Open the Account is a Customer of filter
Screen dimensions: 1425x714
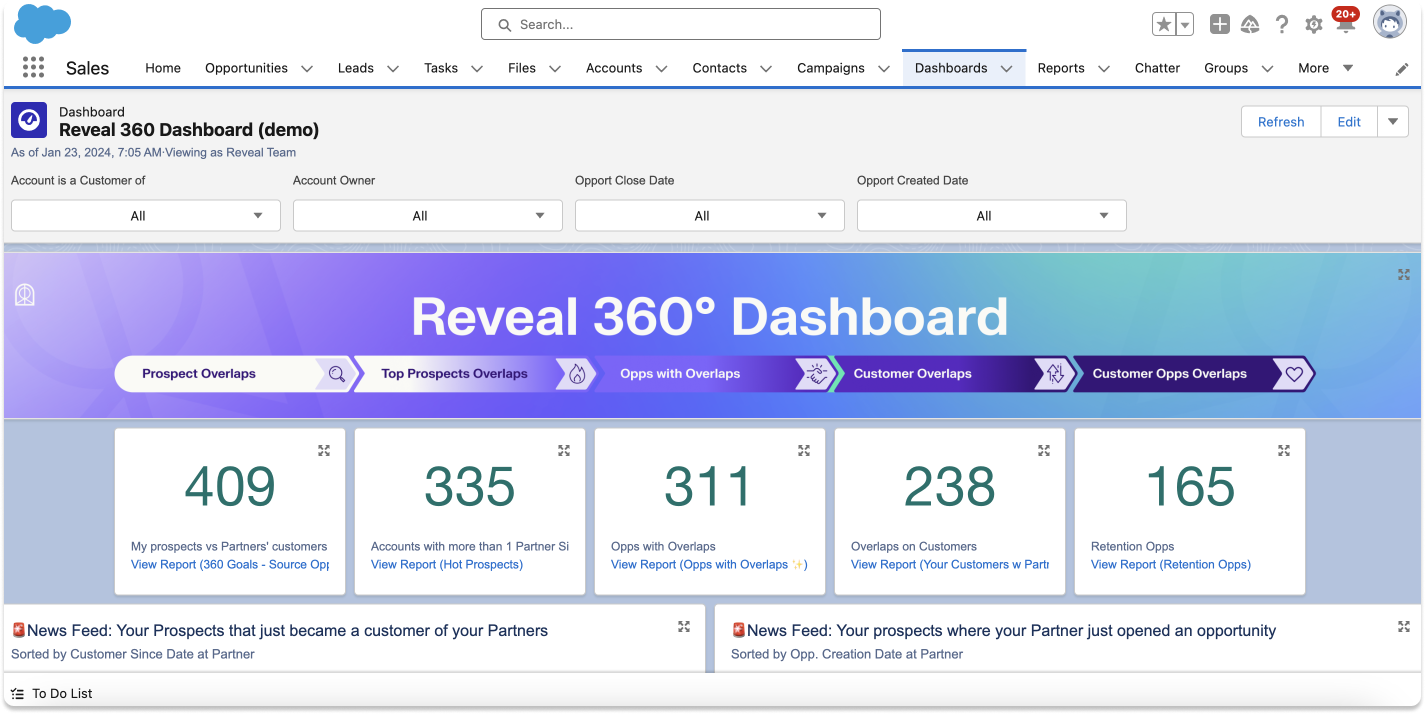click(146, 216)
